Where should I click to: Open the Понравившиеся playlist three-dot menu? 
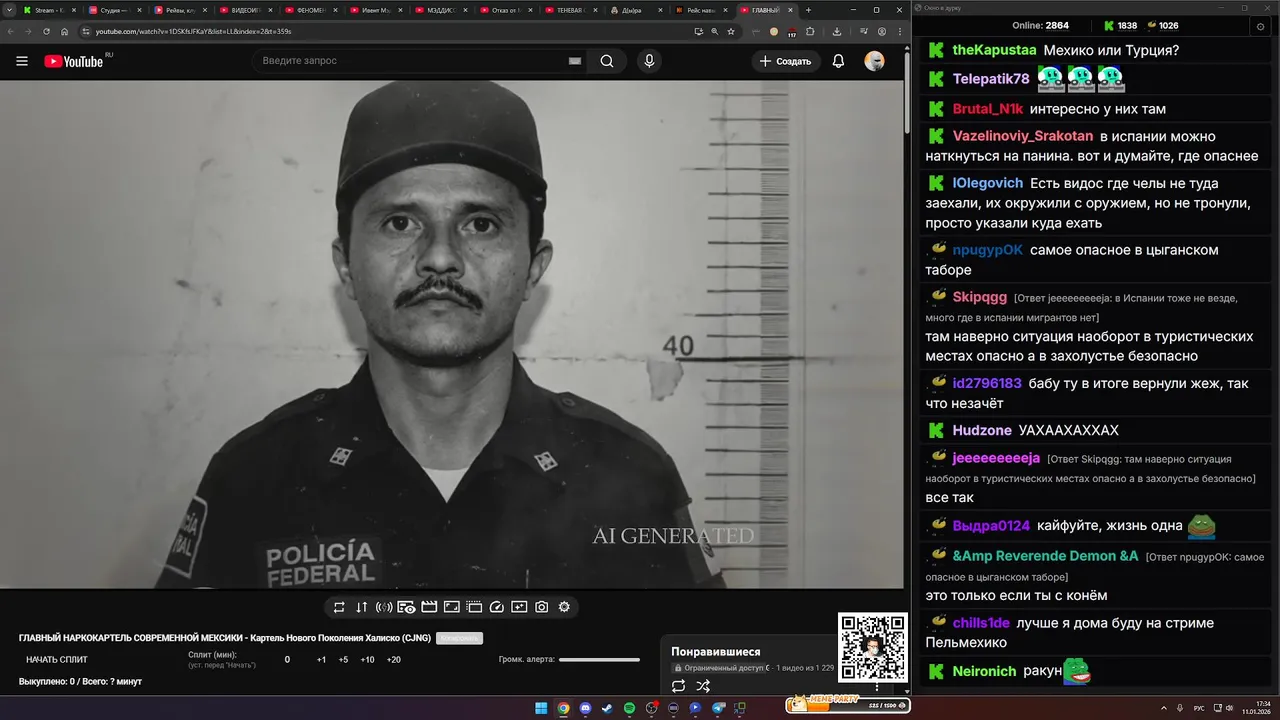click(x=877, y=687)
